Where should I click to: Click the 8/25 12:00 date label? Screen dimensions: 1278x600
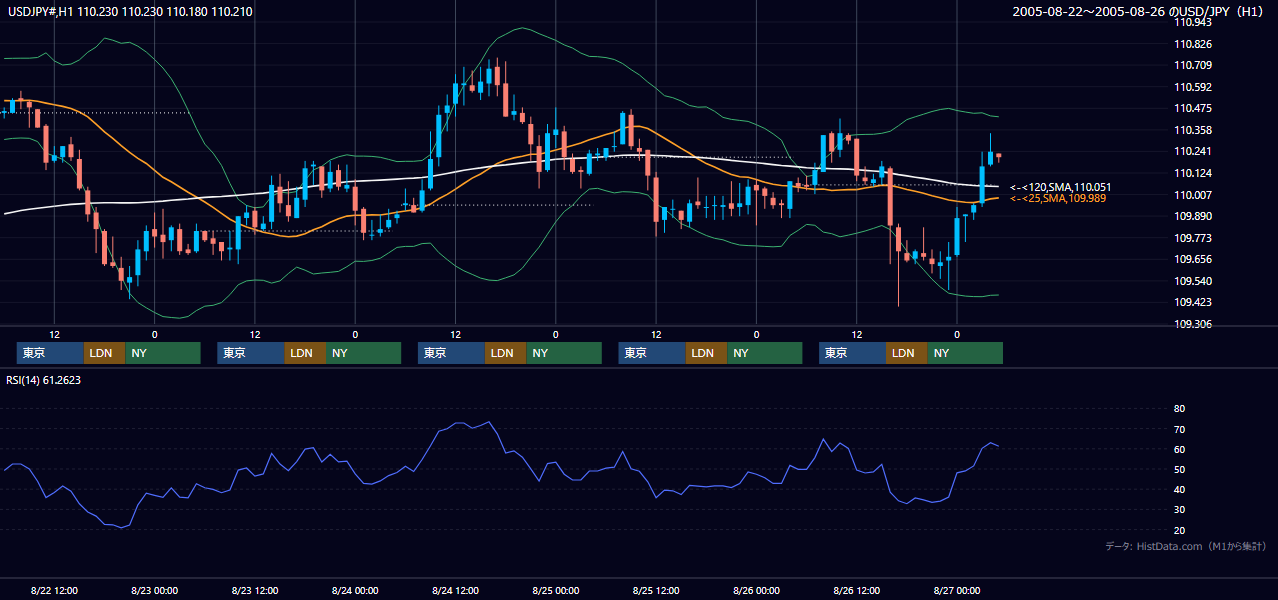pos(656,591)
